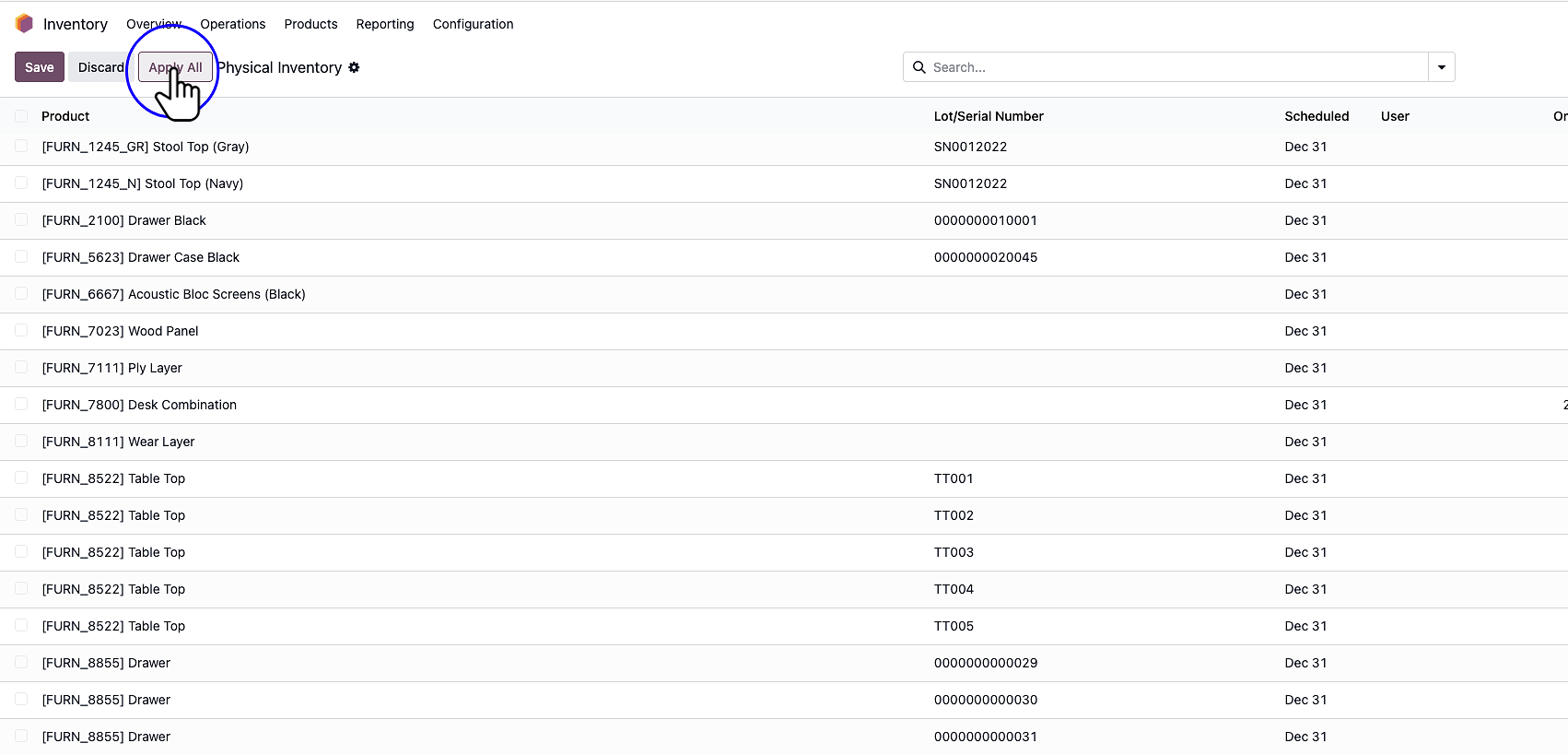Image resolution: width=1568 pixels, height=755 pixels.
Task: Sort by Lot/Serial Number column header
Action: coord(988,116)
